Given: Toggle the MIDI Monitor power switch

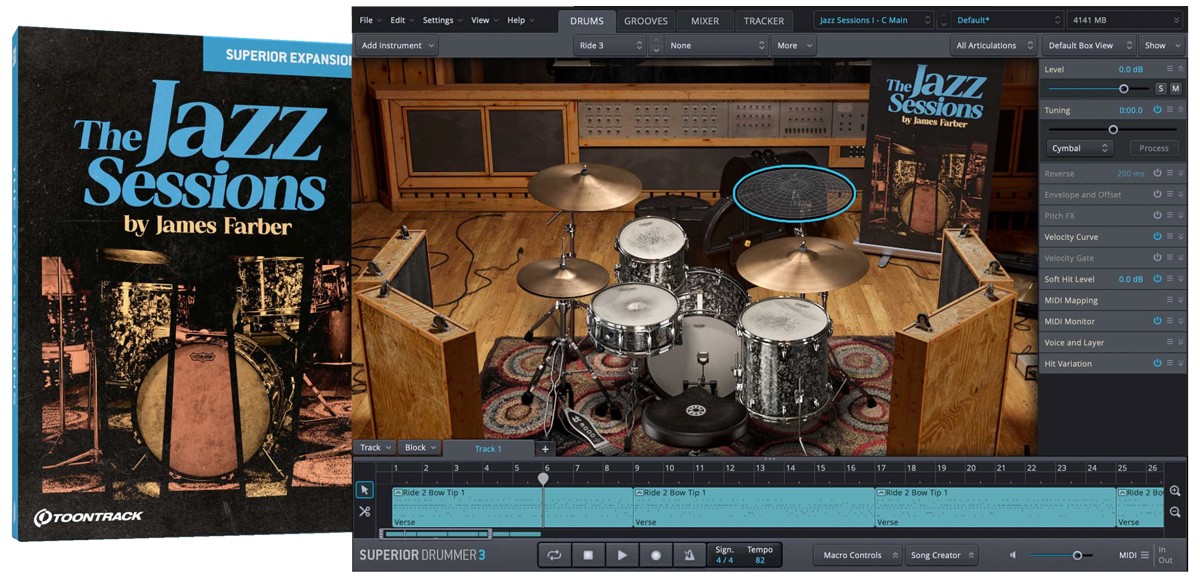Looking at the screenshot, I should coord(1157,321).
